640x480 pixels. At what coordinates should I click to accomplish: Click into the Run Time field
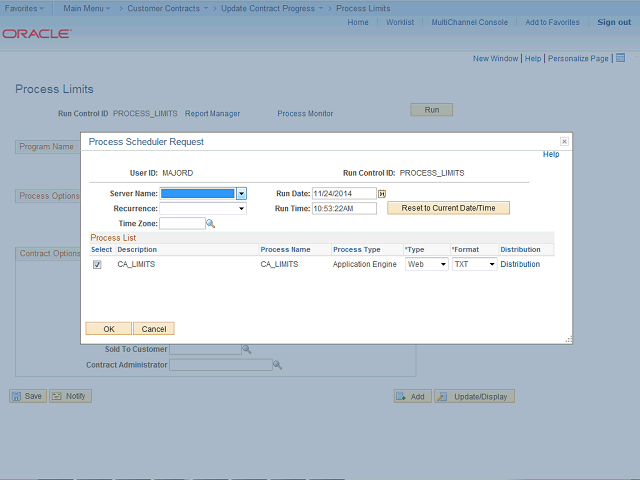click(x=343, y=209)
